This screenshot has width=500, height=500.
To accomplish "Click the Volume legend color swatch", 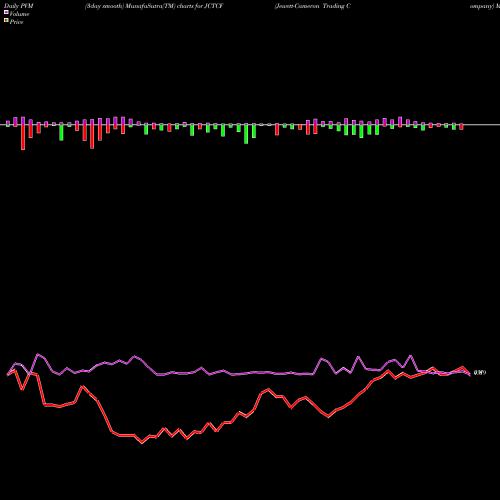I will pos(6,13).
